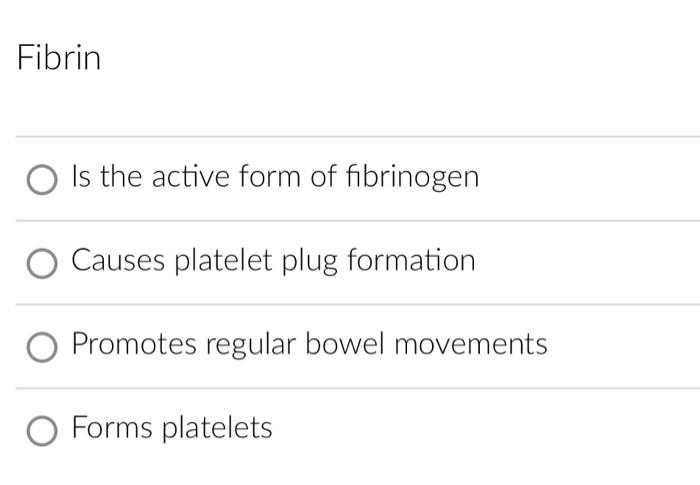The image size is (700, 485).
Task: Click the 'Promotes regular bowel movements' answer text
Action: pyautogui.click(x=309, y=344)
